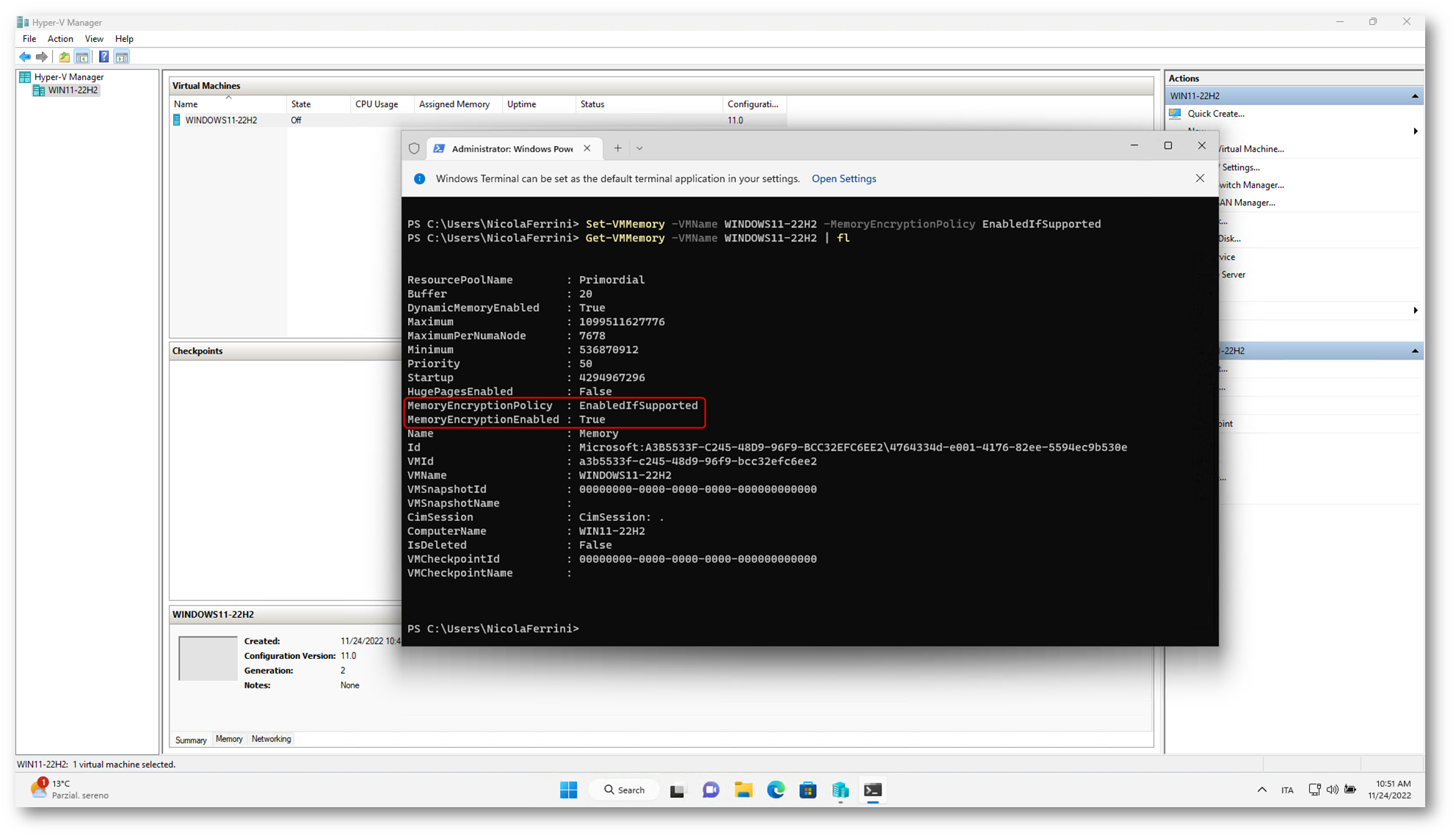1456x838 pixels.
Task: Open Help via the question mark toolbar icon
Action: pyautogui.click(x=103, y=57)
